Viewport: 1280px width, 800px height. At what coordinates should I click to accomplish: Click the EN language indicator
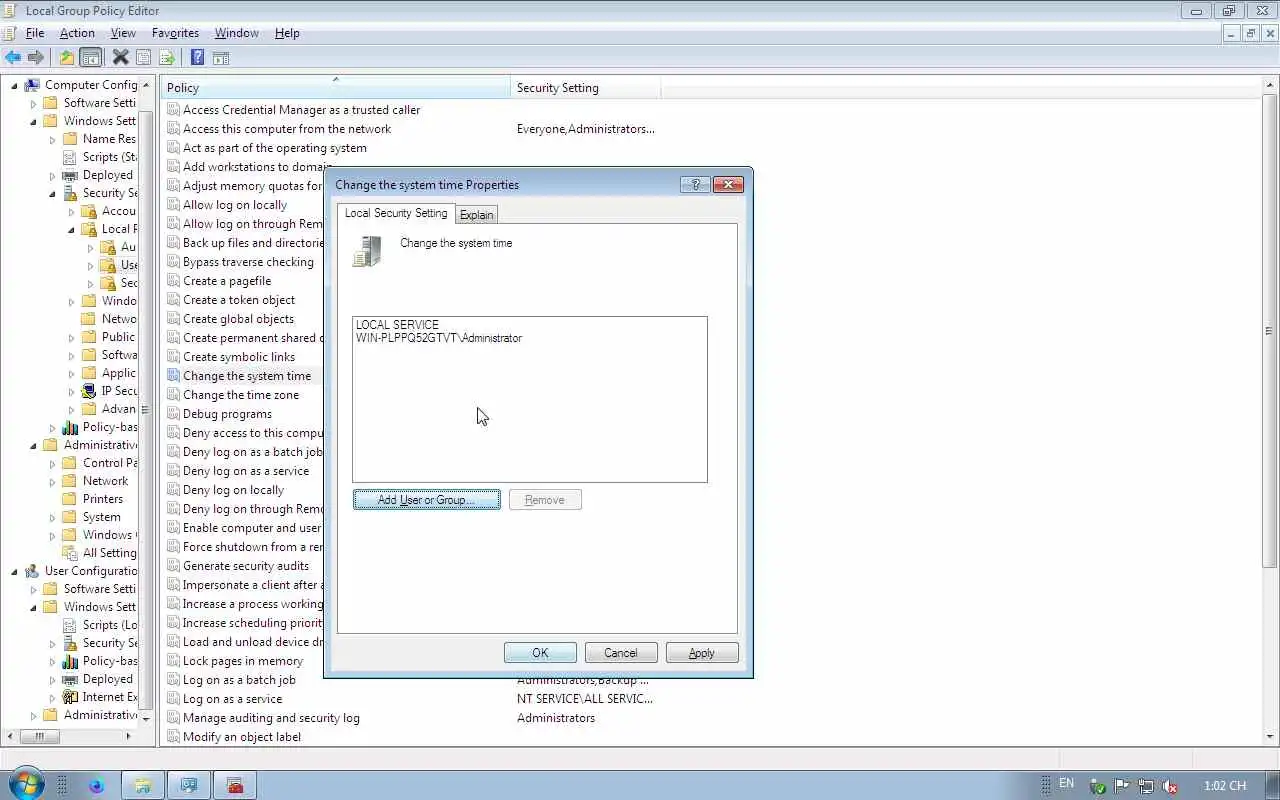[1066, 784]
